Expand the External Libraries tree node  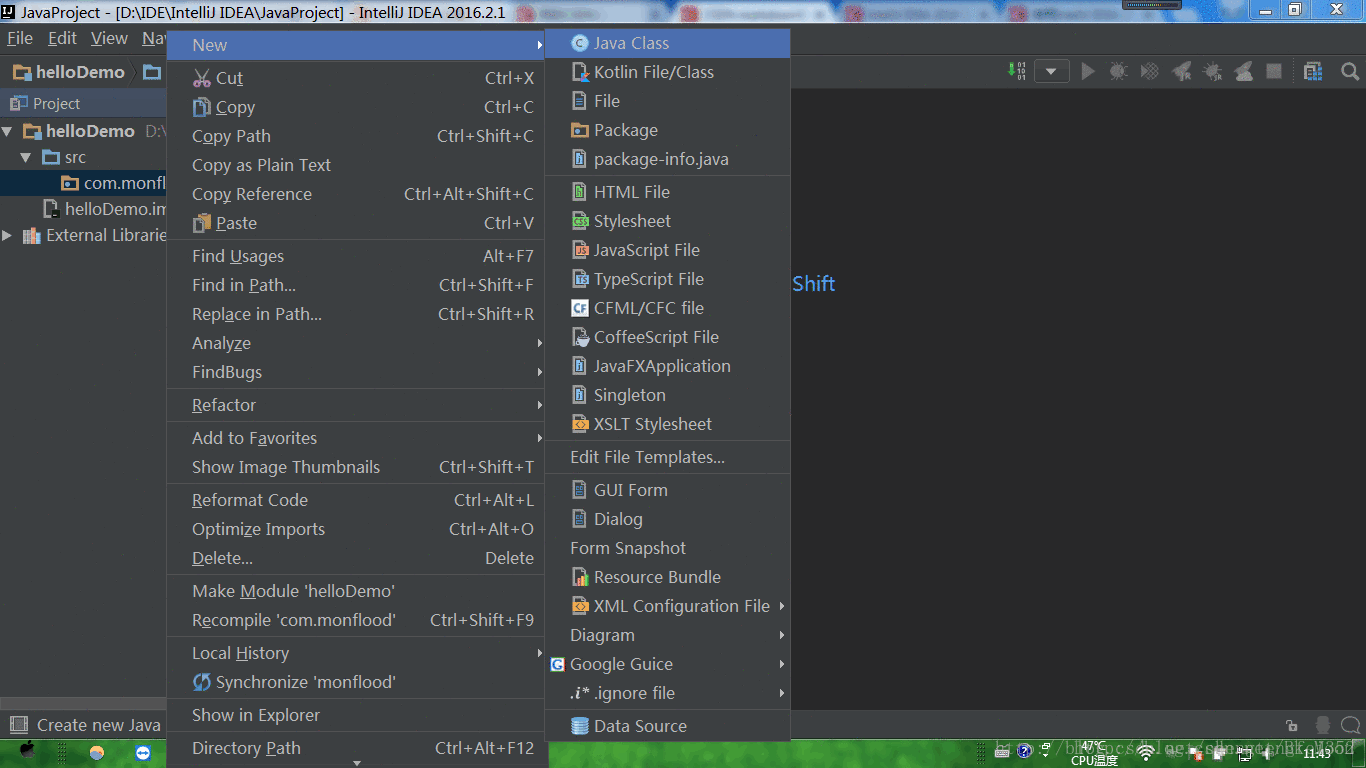pos(8,236)
